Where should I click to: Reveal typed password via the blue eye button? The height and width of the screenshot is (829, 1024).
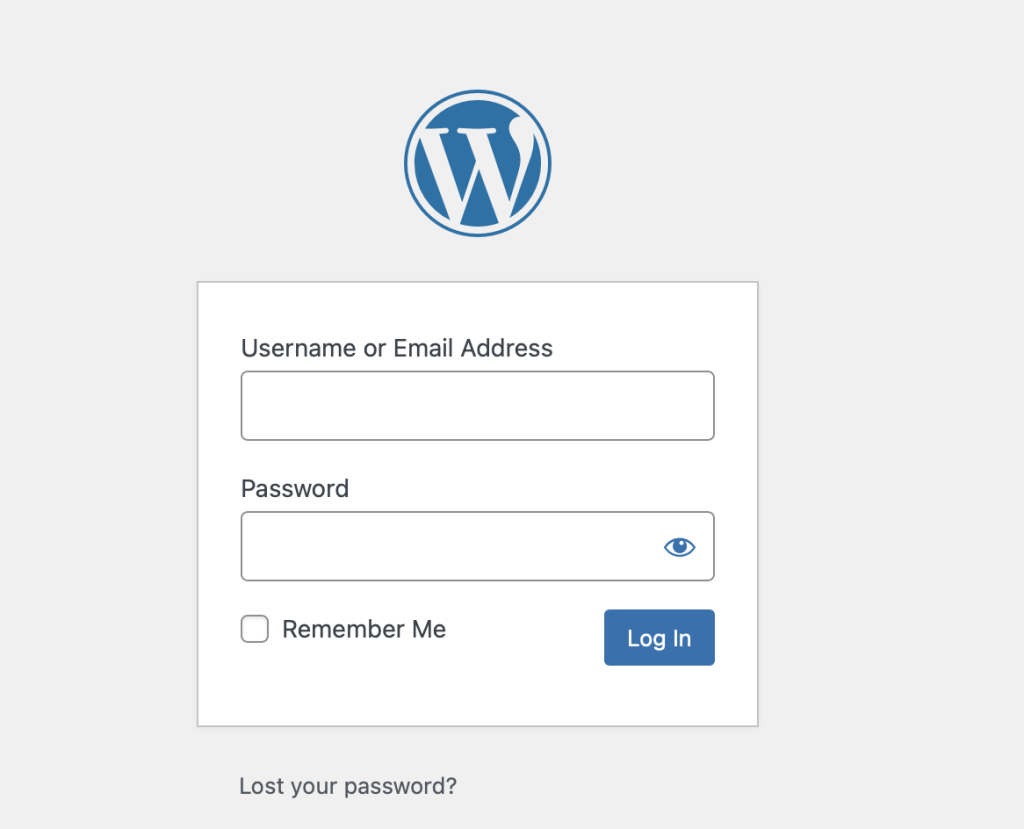(679, 546)
